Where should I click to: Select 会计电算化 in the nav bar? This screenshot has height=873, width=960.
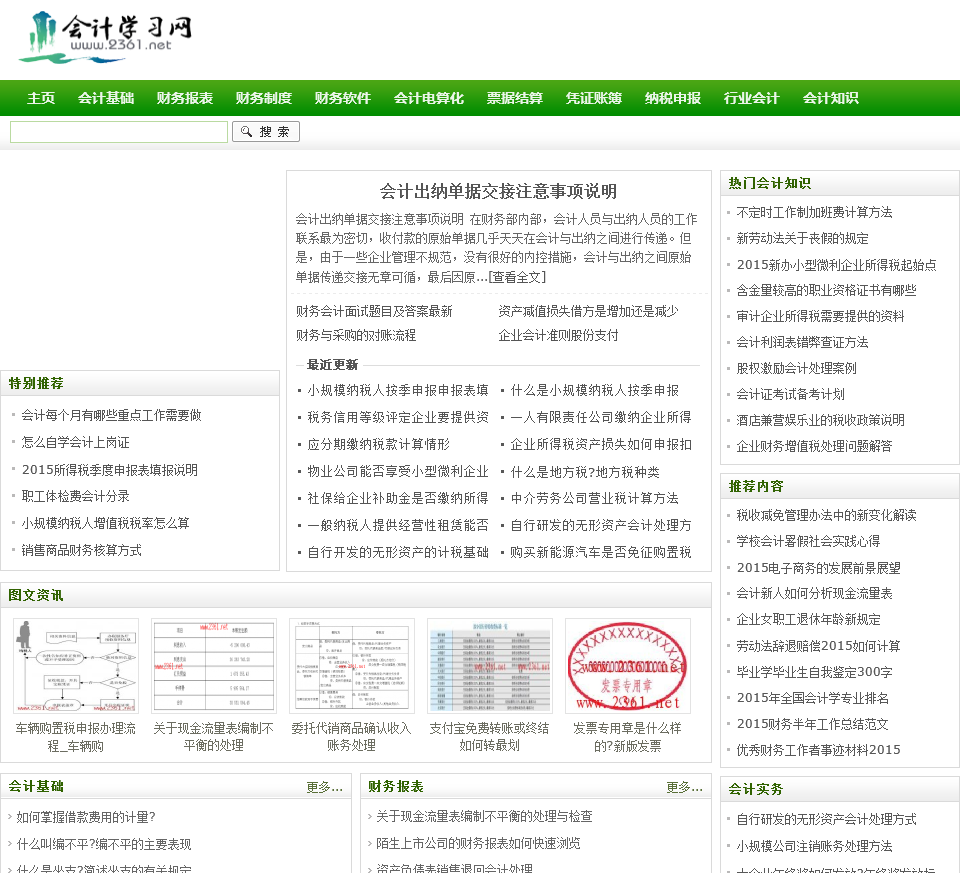[x=429, y=98]
